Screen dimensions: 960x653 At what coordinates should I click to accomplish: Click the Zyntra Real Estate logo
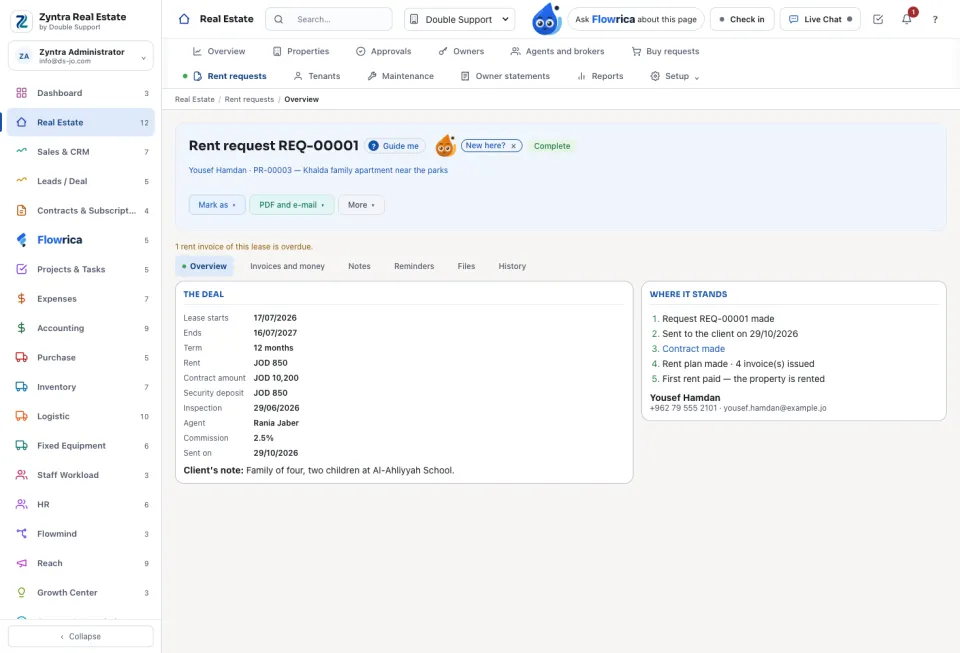(x=21, y=21)
